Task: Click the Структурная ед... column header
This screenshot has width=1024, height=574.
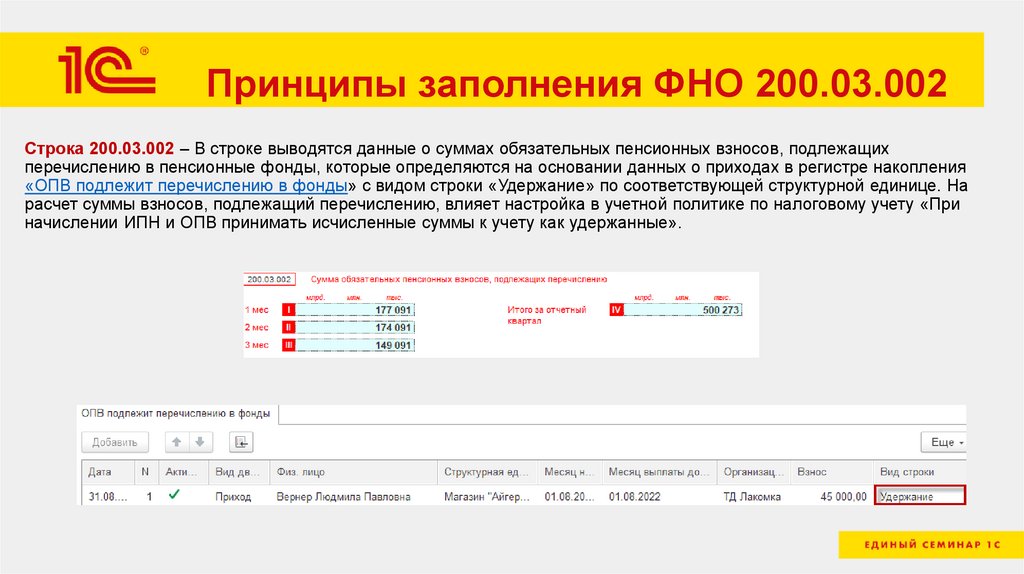Action: (x=487, y=471)
